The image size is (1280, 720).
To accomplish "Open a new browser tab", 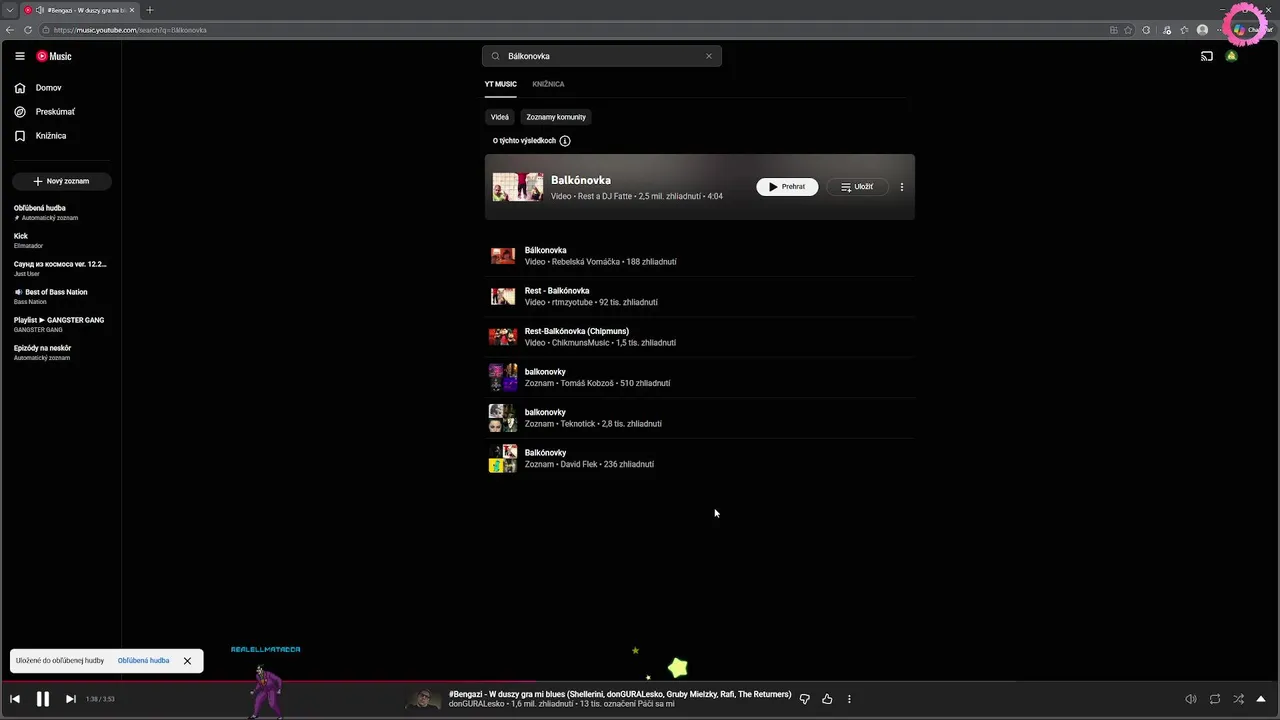I will coord(150,10).
